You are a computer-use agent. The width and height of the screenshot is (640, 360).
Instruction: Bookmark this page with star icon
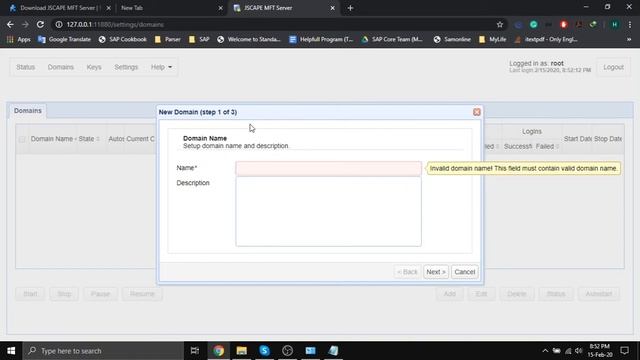tap(500, 24)
